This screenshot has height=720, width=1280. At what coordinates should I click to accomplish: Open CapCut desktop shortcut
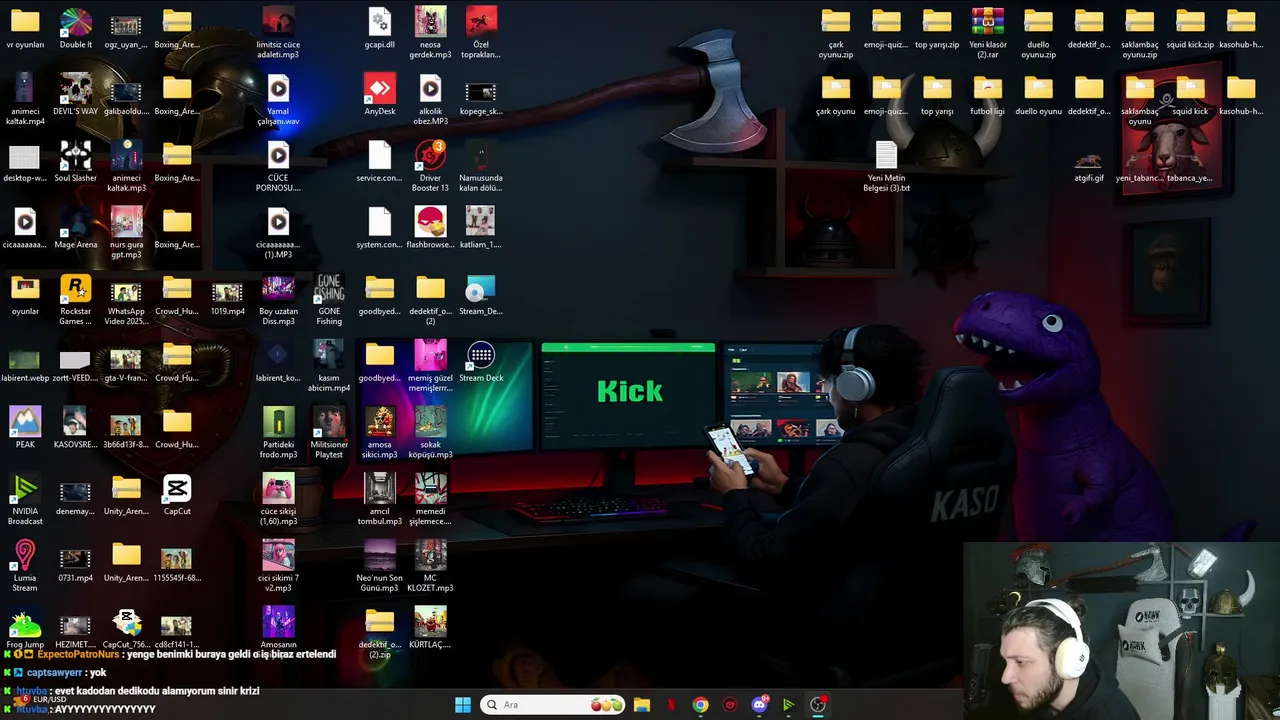coord(177,495)
